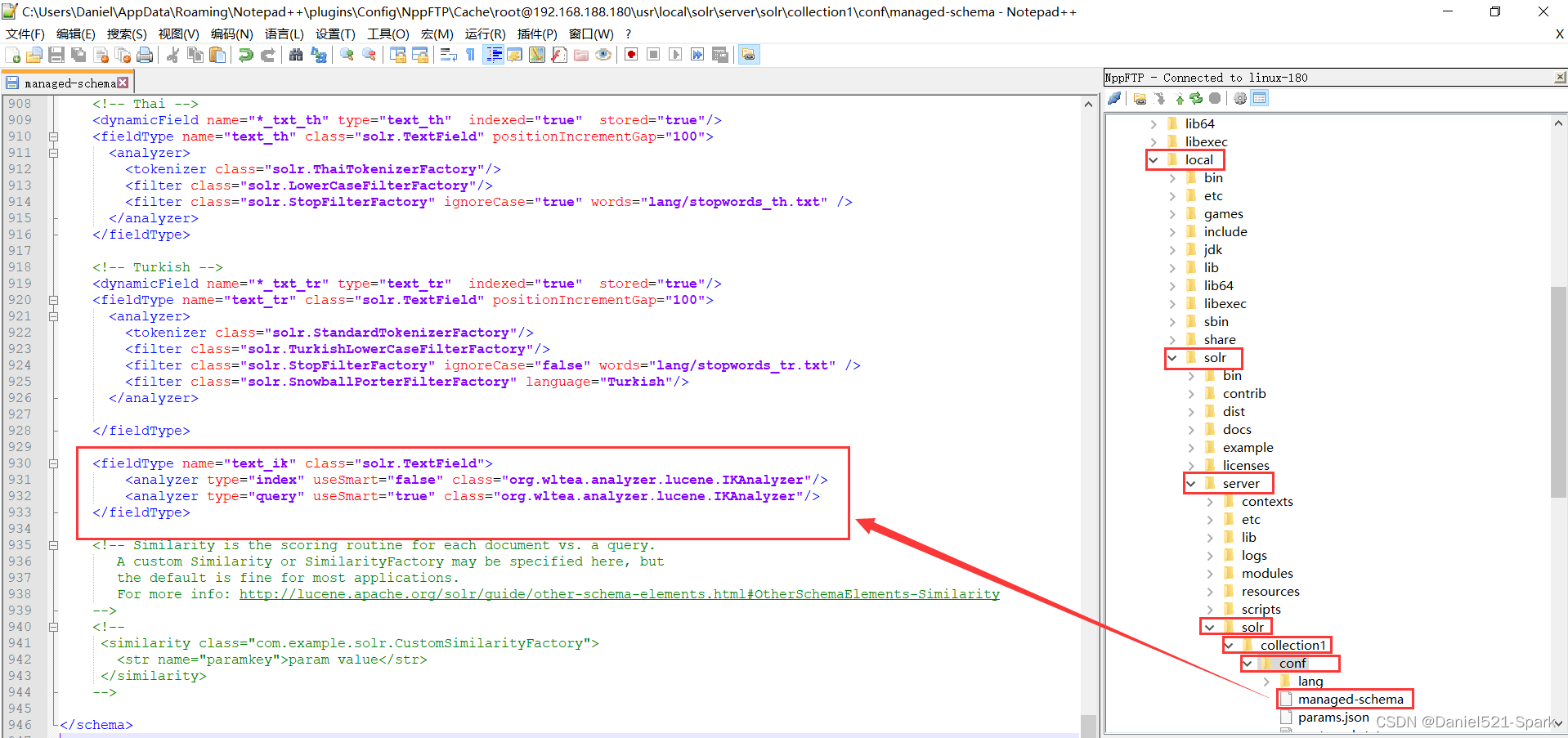
Task: Cut selection with scissors icon
Action: coord(172,55)
